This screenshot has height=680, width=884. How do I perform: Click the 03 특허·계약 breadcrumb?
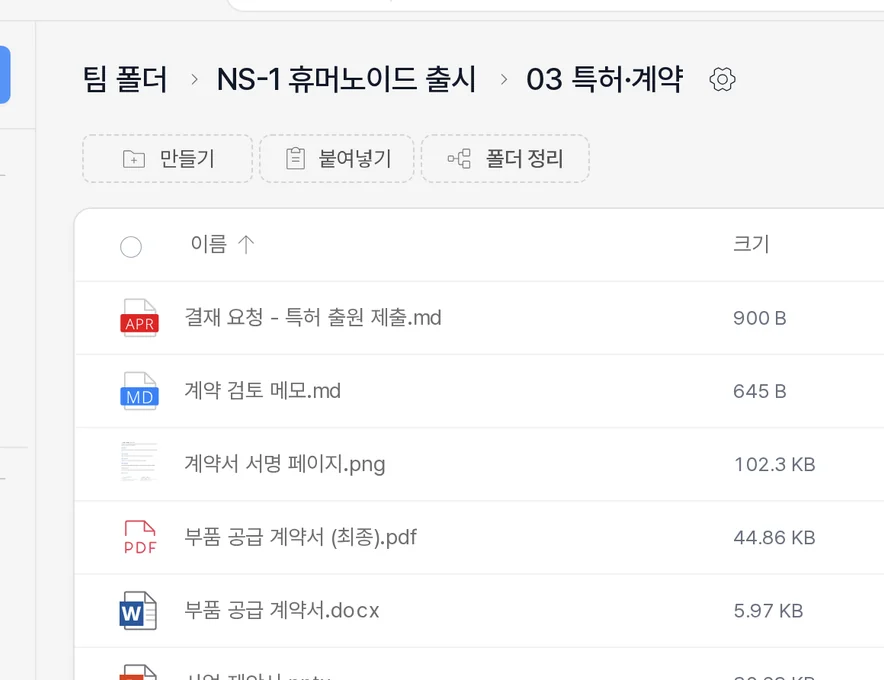(604, 79)
